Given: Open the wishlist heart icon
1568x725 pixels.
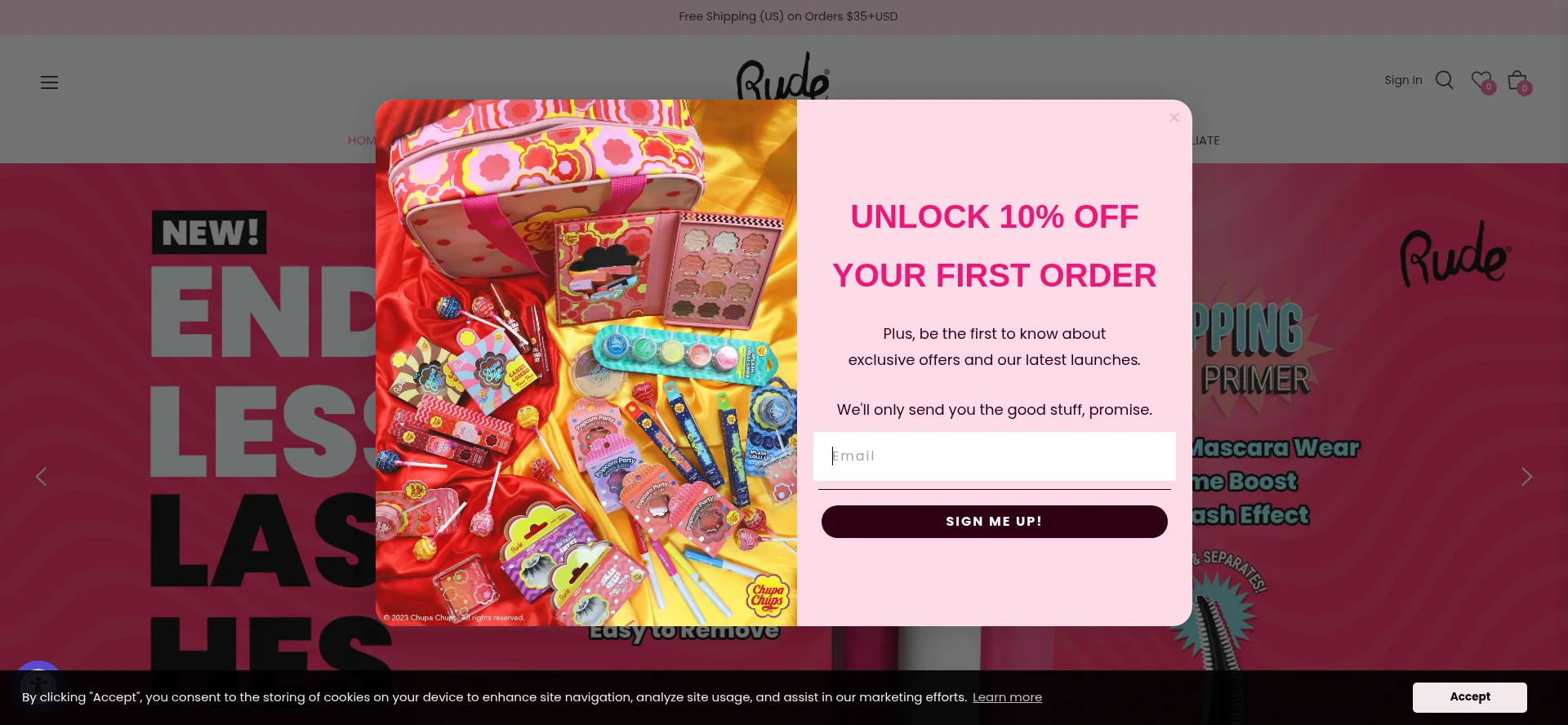Looking at the screenshot, I should pos(1481,81).
